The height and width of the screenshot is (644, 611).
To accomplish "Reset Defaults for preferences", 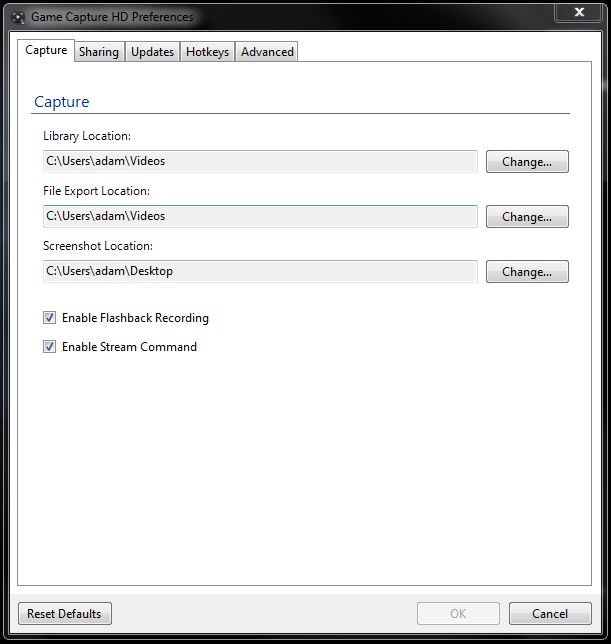I will (x=65, y=613).
